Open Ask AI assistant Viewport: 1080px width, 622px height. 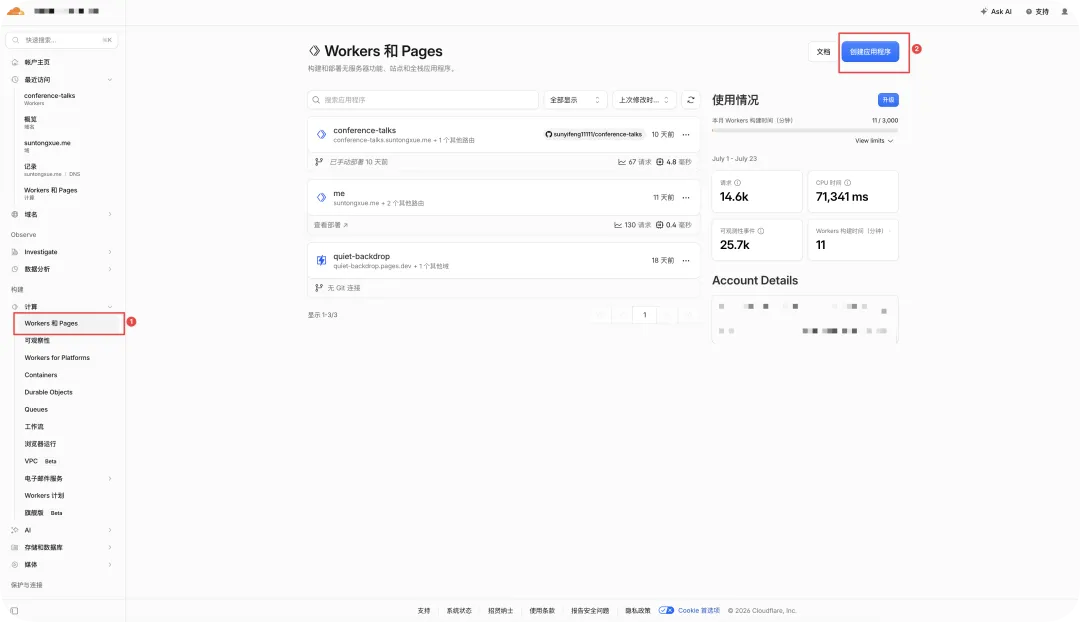[x=996, y=12]
